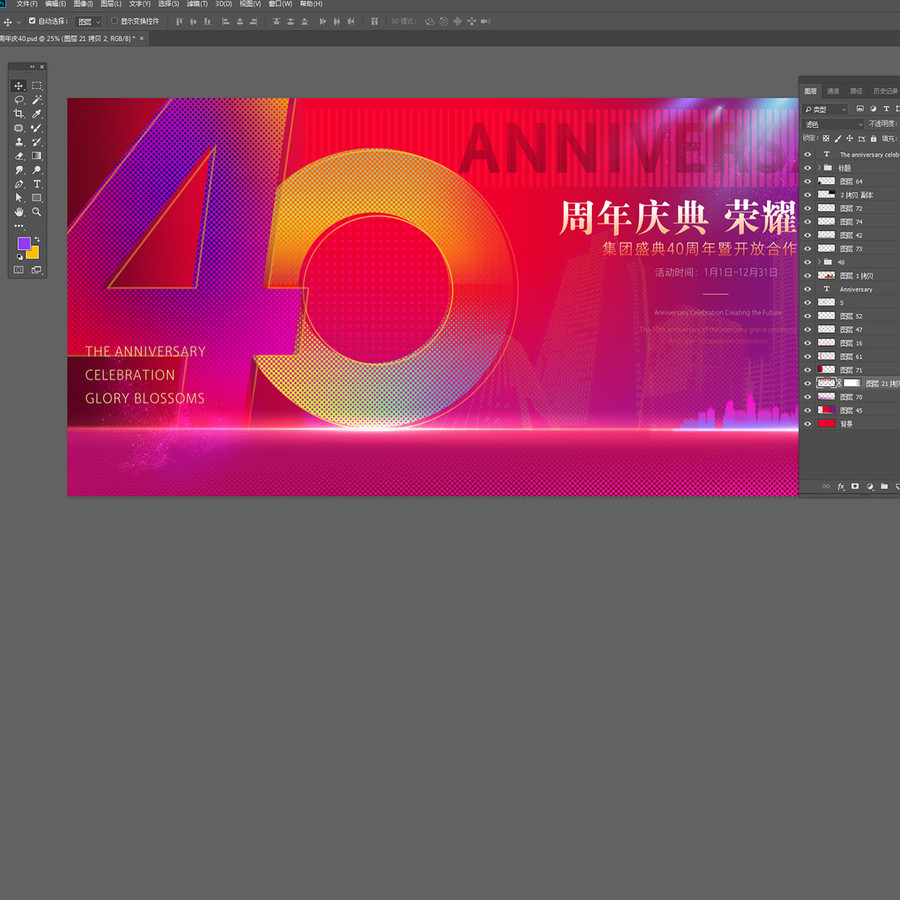The width and height of the screenshot is (900, 900).
Task: Toggle the 自动选择 checkbox
Action: (x=32, y=21)
